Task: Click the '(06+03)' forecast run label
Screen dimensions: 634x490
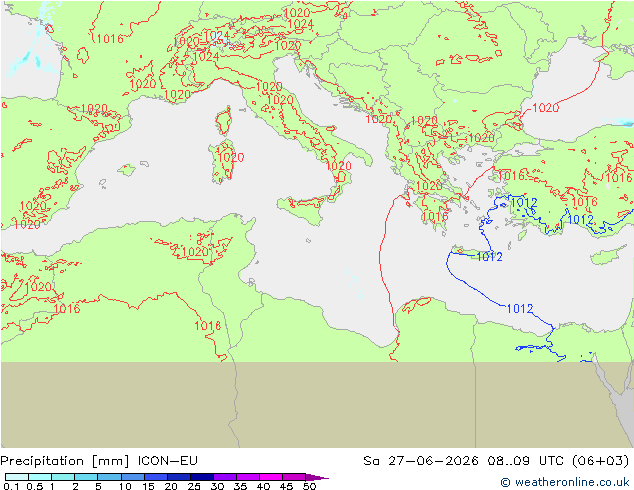Action: click(601, 461)
